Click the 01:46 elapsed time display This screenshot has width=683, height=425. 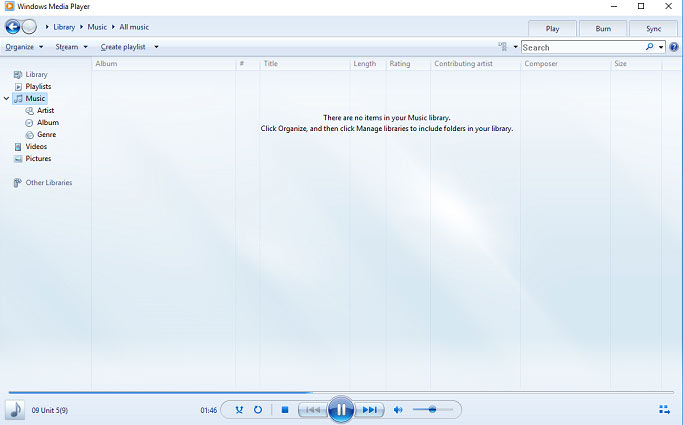tap(209, 410)
